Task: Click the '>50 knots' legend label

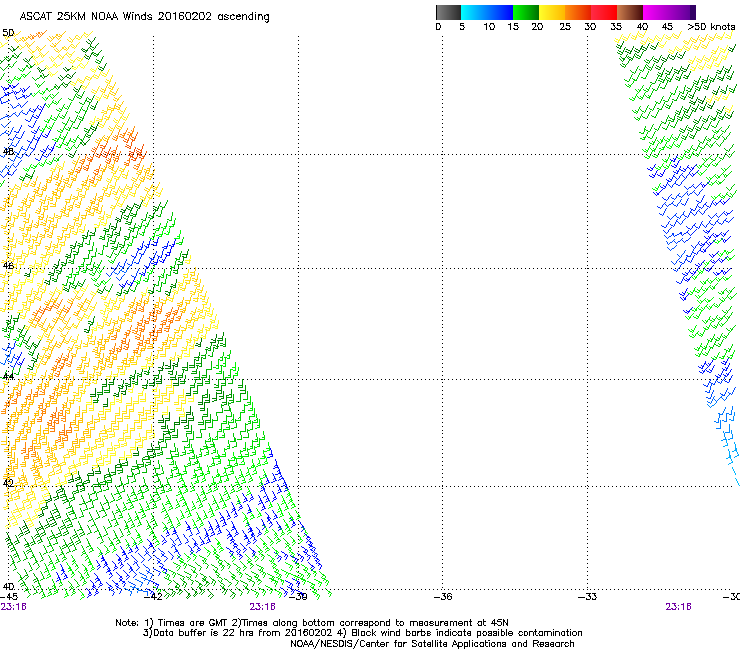Action: point(711,27)
